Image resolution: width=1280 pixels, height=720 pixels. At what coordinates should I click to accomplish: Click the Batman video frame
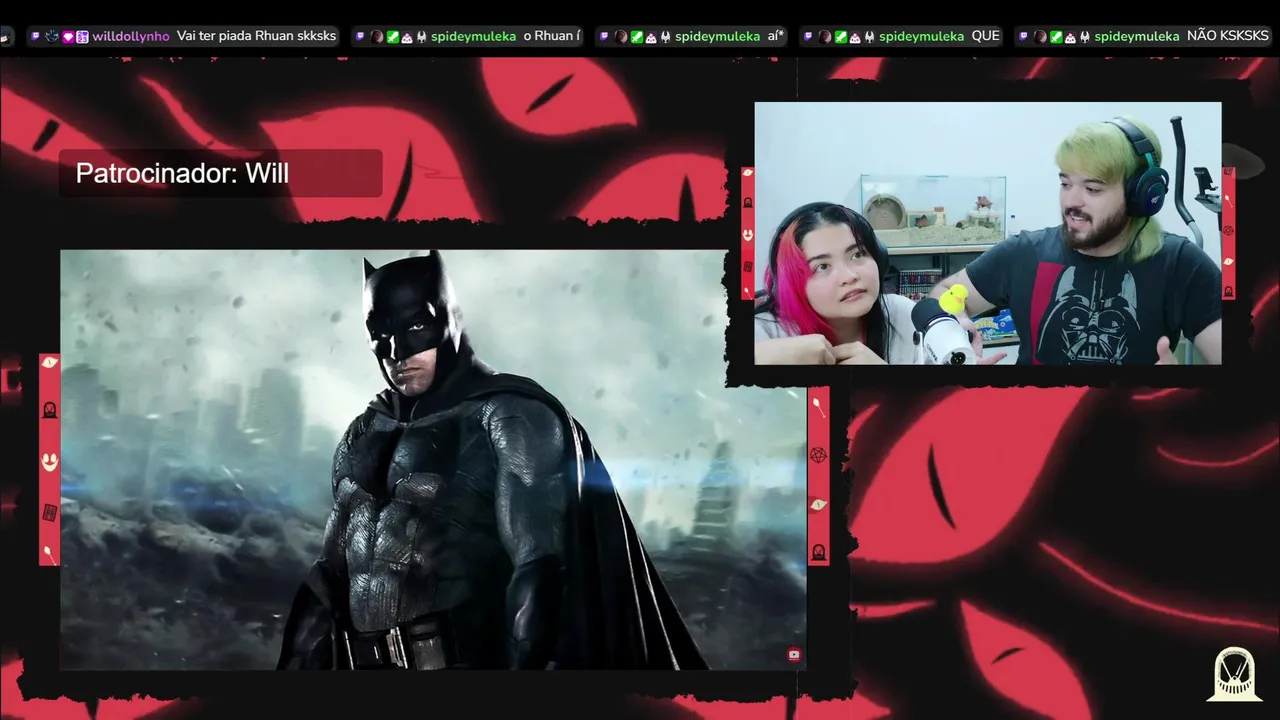coord(433,459)
